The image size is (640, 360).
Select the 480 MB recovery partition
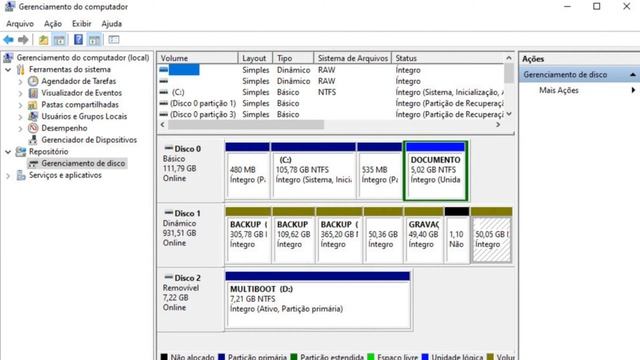coord(247,171)
